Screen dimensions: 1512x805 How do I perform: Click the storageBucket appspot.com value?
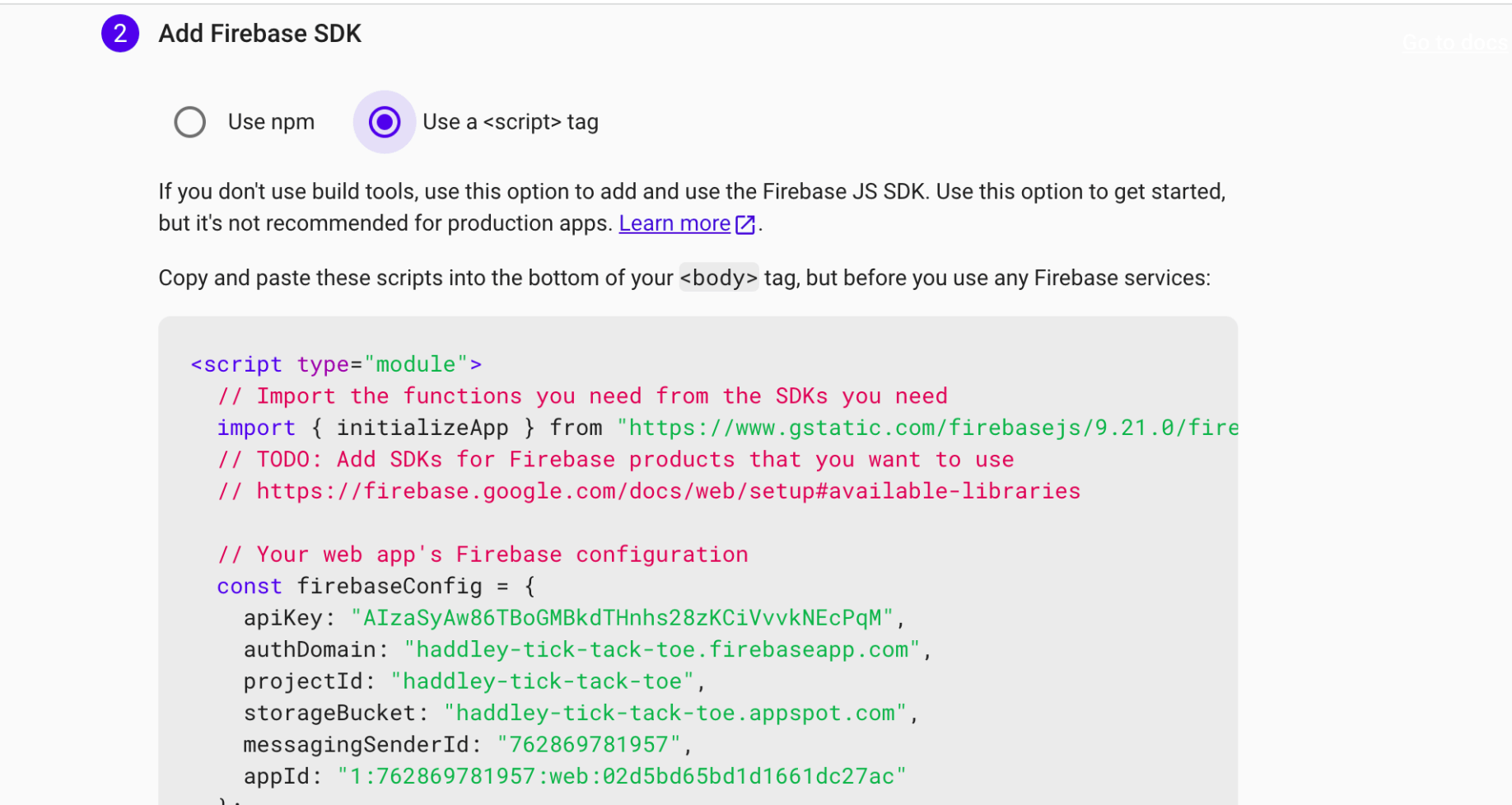point(675,713)
